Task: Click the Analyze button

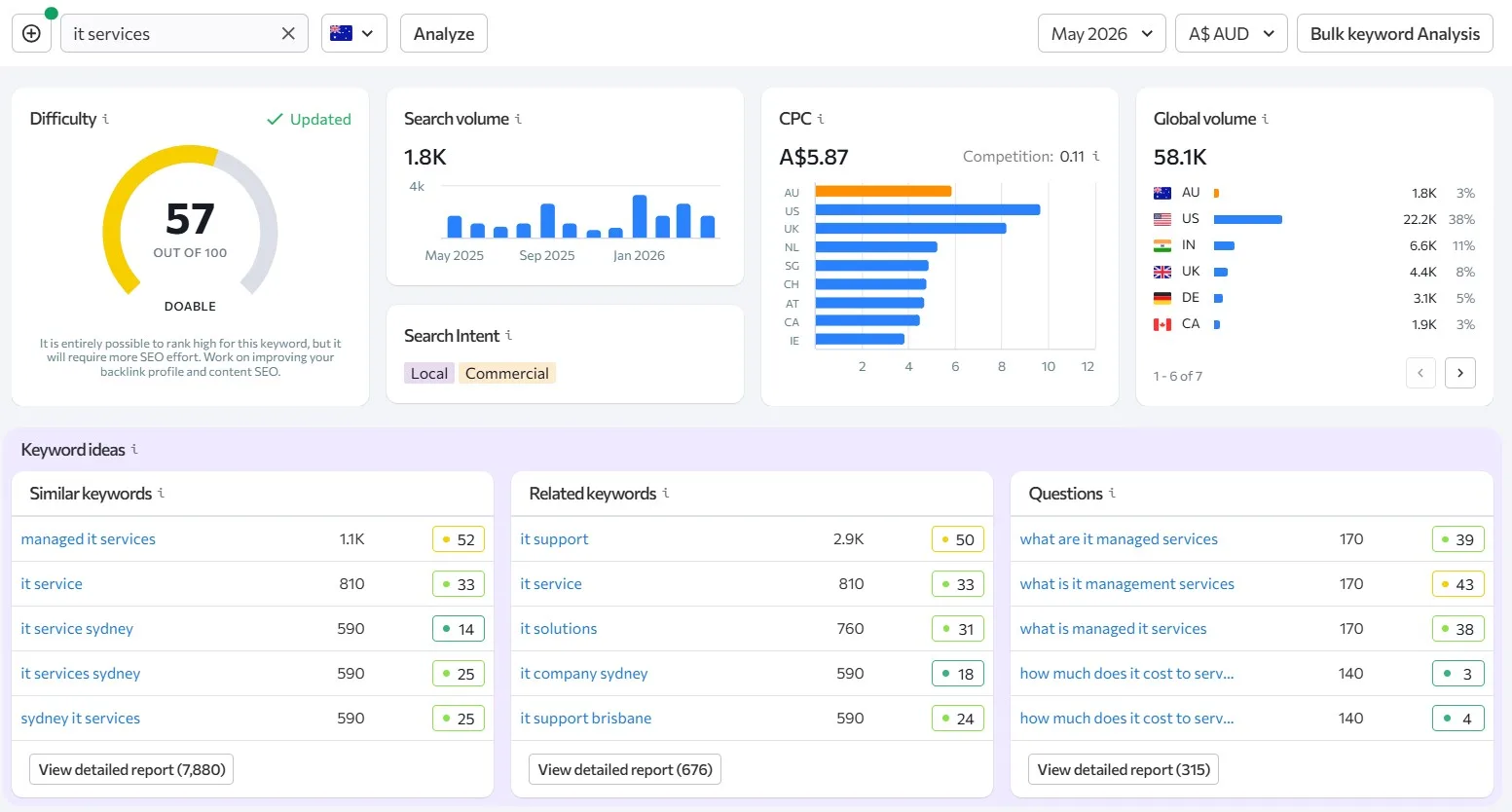Action: [x=444, y=33]
